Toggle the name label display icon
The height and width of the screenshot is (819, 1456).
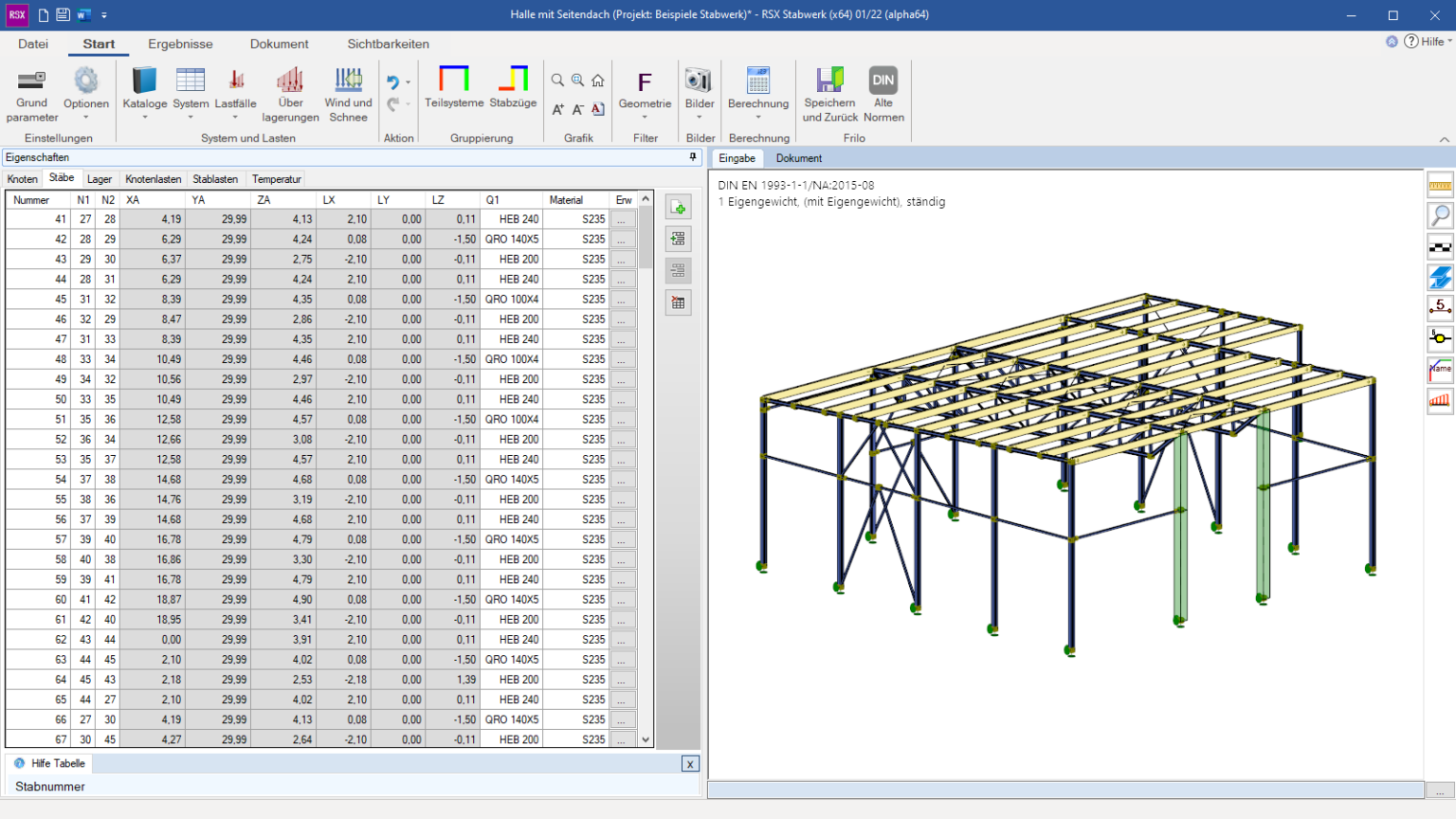tap(1440, 370)
